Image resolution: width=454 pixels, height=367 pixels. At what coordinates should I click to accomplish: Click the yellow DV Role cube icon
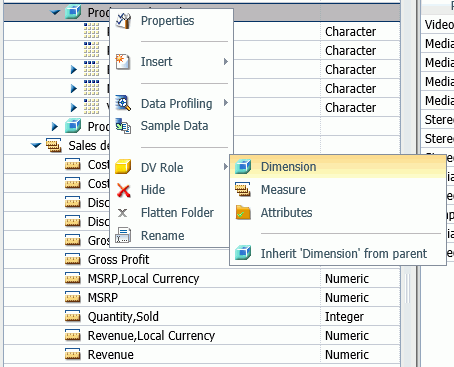[123, 167]
